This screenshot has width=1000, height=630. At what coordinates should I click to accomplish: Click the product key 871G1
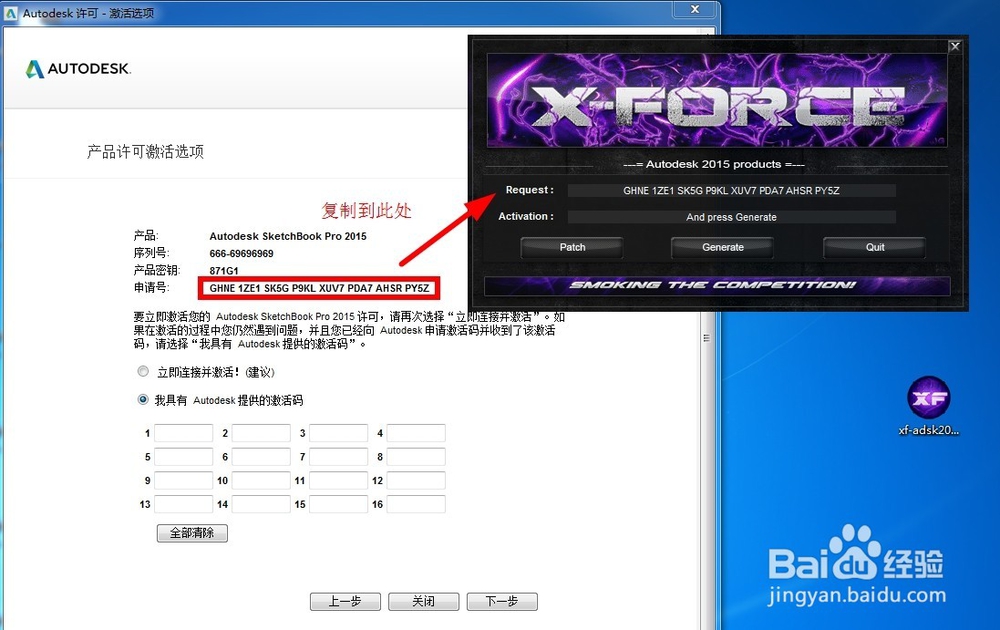tap(224, 270)
